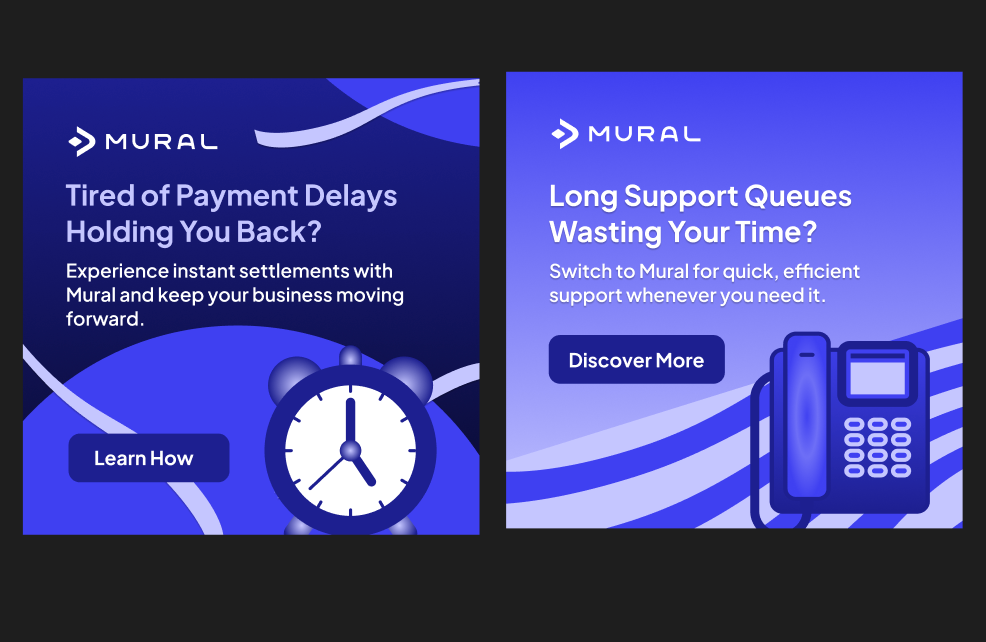
Task: Select the "Long Support Queues" headline
Action: tap(701, 196)
